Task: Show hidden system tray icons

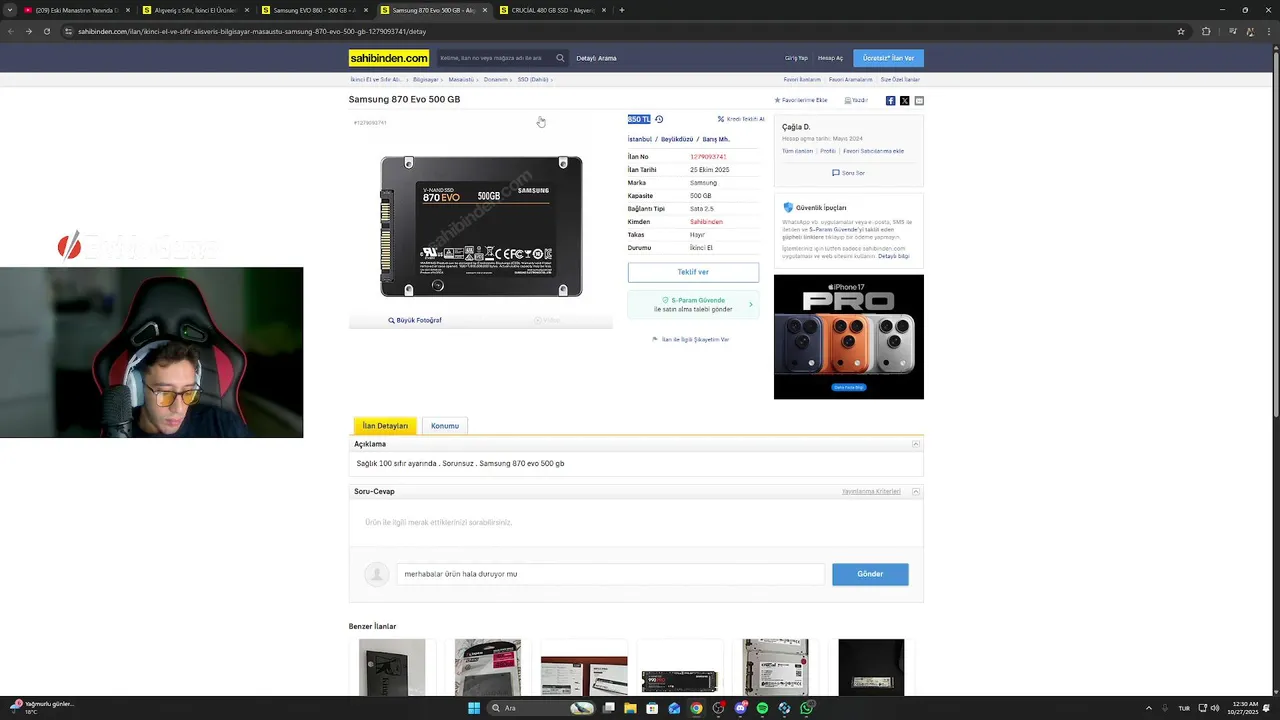Action: (1148, 708)
